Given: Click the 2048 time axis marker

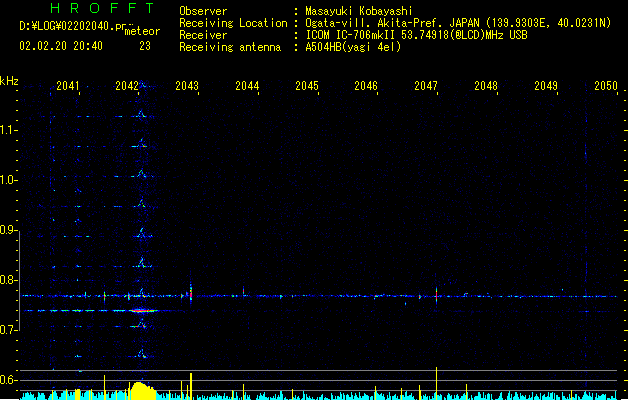Looking at the screenshot, I should tap(486, 86).
